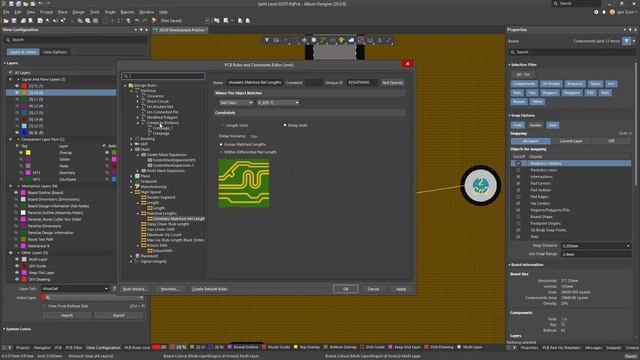Image resolution: width=640 pixels, height=360 pixels.
Task: Open the Layer Sets dropdown
Action: coord(75,289)
